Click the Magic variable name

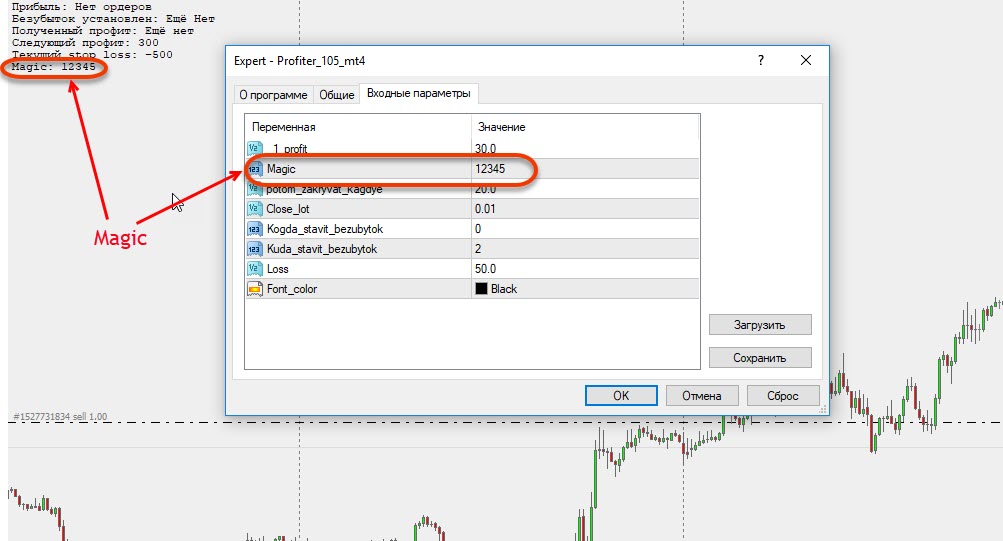281,169
